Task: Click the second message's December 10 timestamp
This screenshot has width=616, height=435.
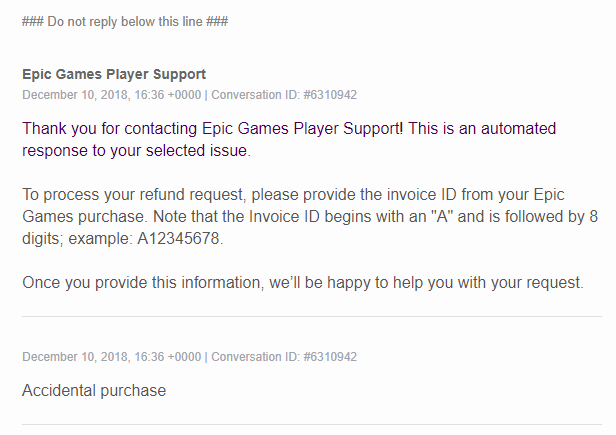Action: point(111,357)
